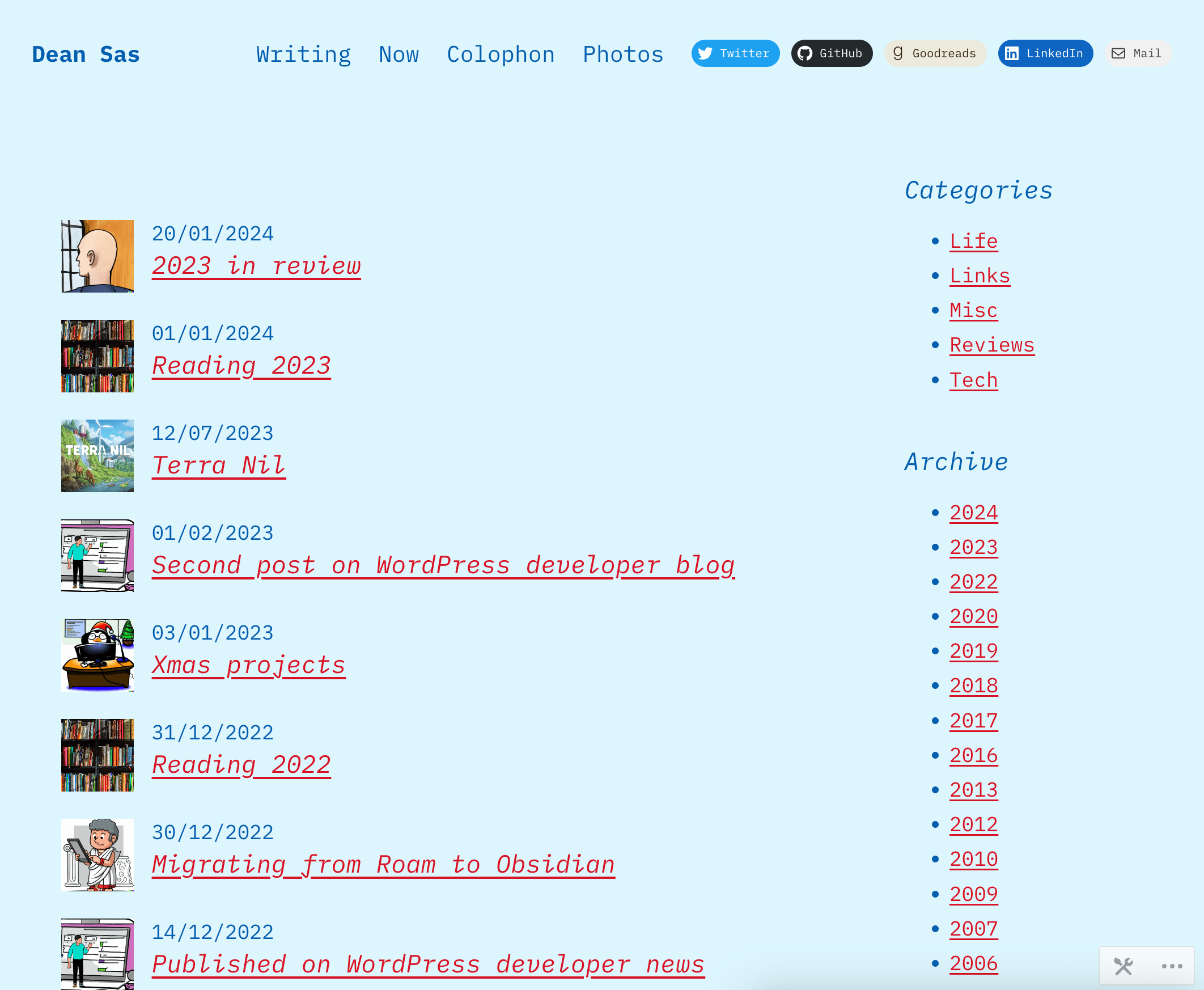
Task: Open the Xmas projects penguin thumbnail
Action: point(97,655)
